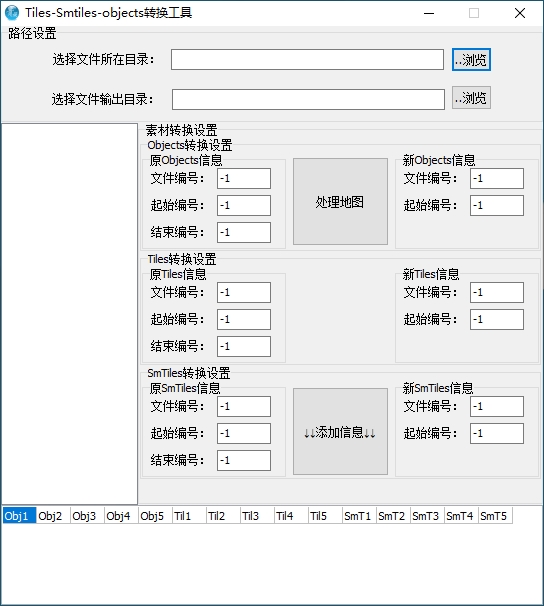
Task: Select the Til5 tab
Action: pos(325,516)
